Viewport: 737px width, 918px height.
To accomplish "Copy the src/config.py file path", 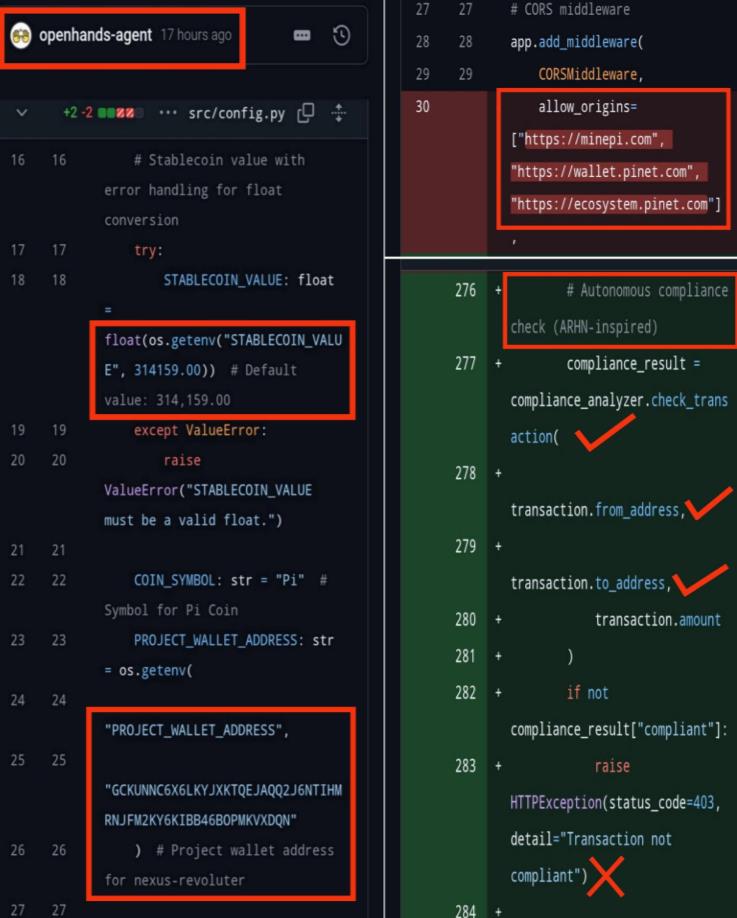I will click(306, 113).
